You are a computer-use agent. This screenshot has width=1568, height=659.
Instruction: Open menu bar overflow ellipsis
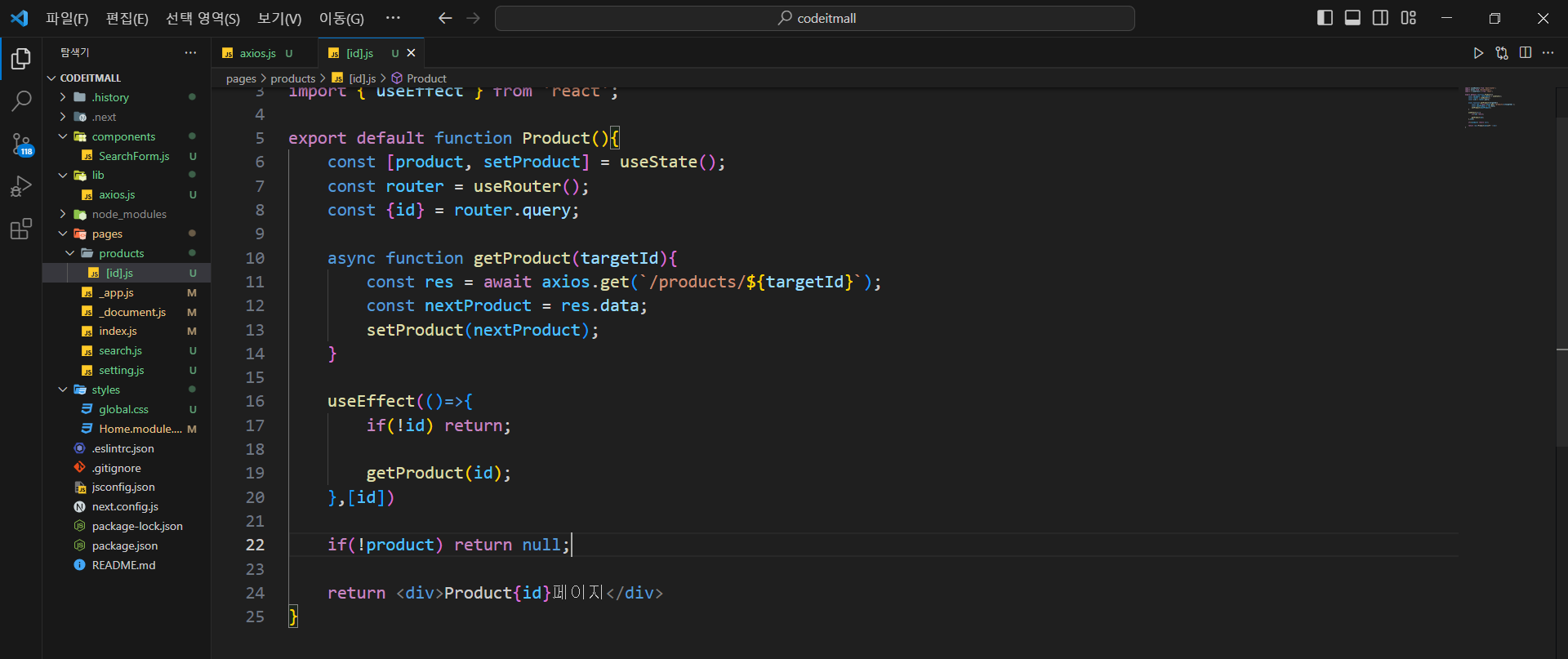click(393, 18)
